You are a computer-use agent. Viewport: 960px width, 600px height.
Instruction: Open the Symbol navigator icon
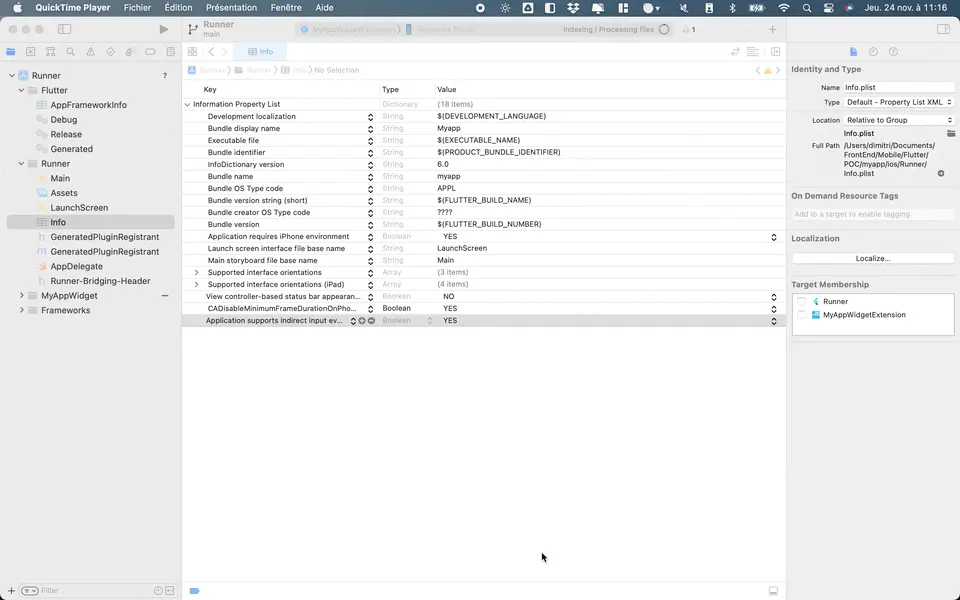pyautogui.click(x=51, y=52)
